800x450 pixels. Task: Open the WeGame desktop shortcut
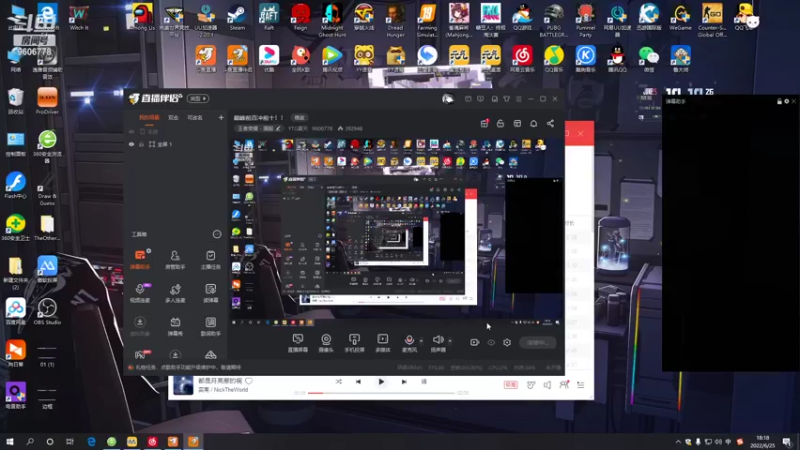pos(680,17)
